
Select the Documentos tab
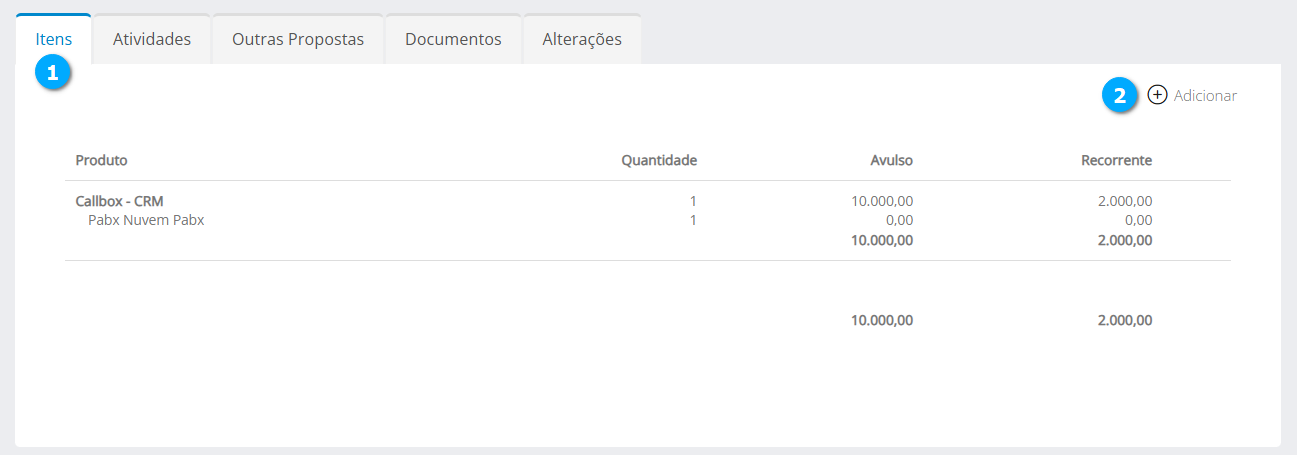coord(453,40)
